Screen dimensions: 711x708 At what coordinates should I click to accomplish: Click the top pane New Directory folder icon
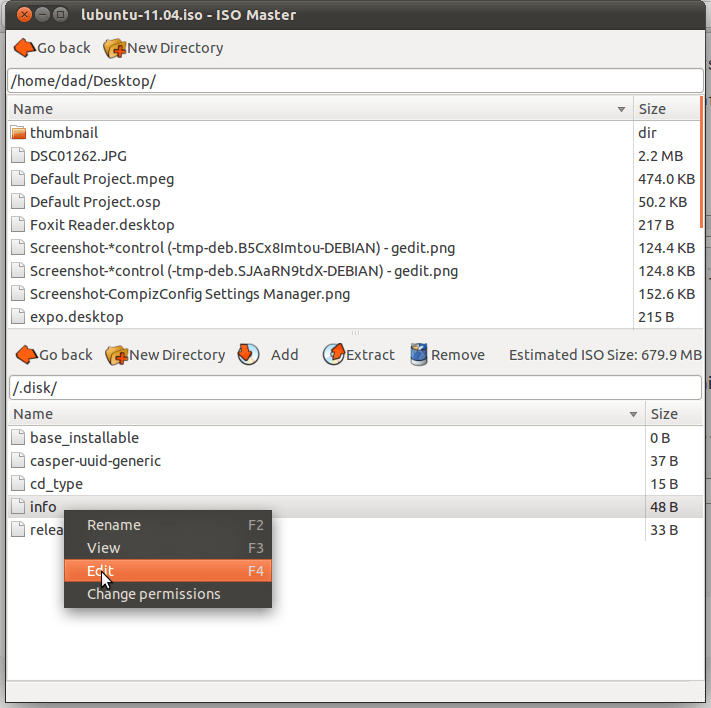(115, 48)
